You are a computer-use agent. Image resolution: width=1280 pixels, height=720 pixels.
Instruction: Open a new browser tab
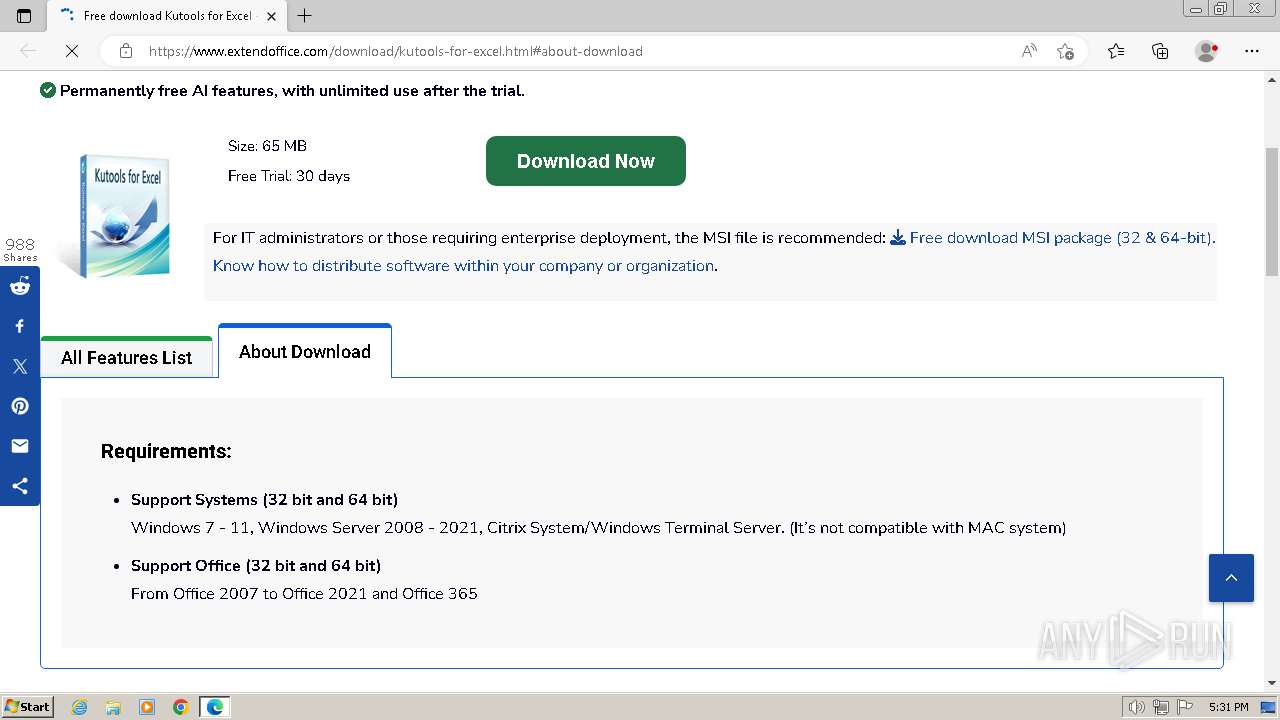pyautogui.click(x=305, y=15)
